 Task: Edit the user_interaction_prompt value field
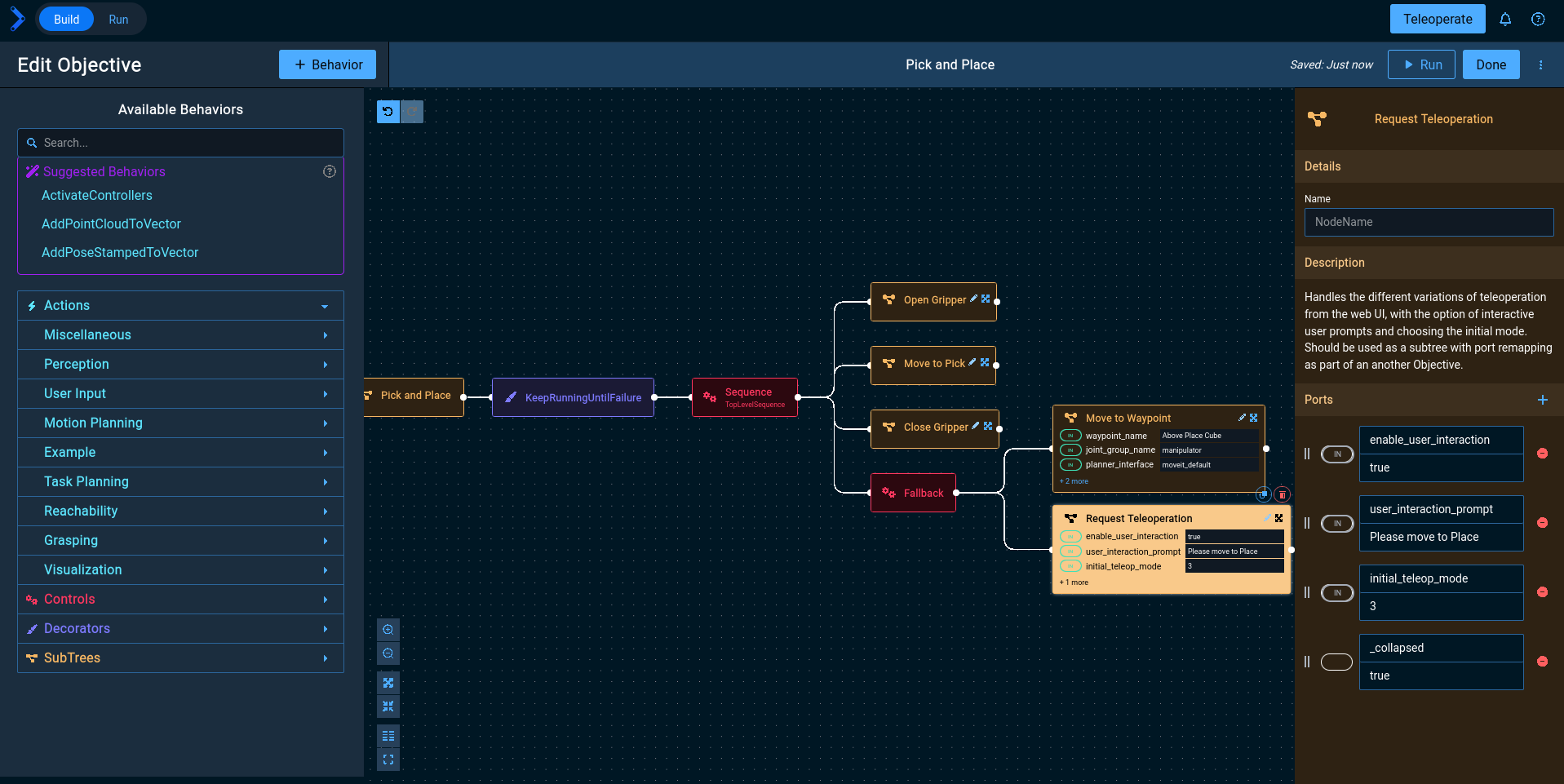tap(1441, 537)
